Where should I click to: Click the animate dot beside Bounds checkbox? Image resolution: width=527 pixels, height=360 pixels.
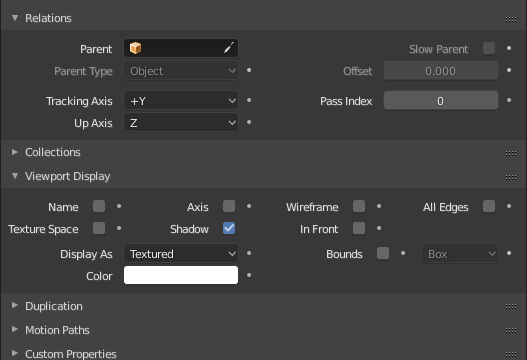pos(403,253)
